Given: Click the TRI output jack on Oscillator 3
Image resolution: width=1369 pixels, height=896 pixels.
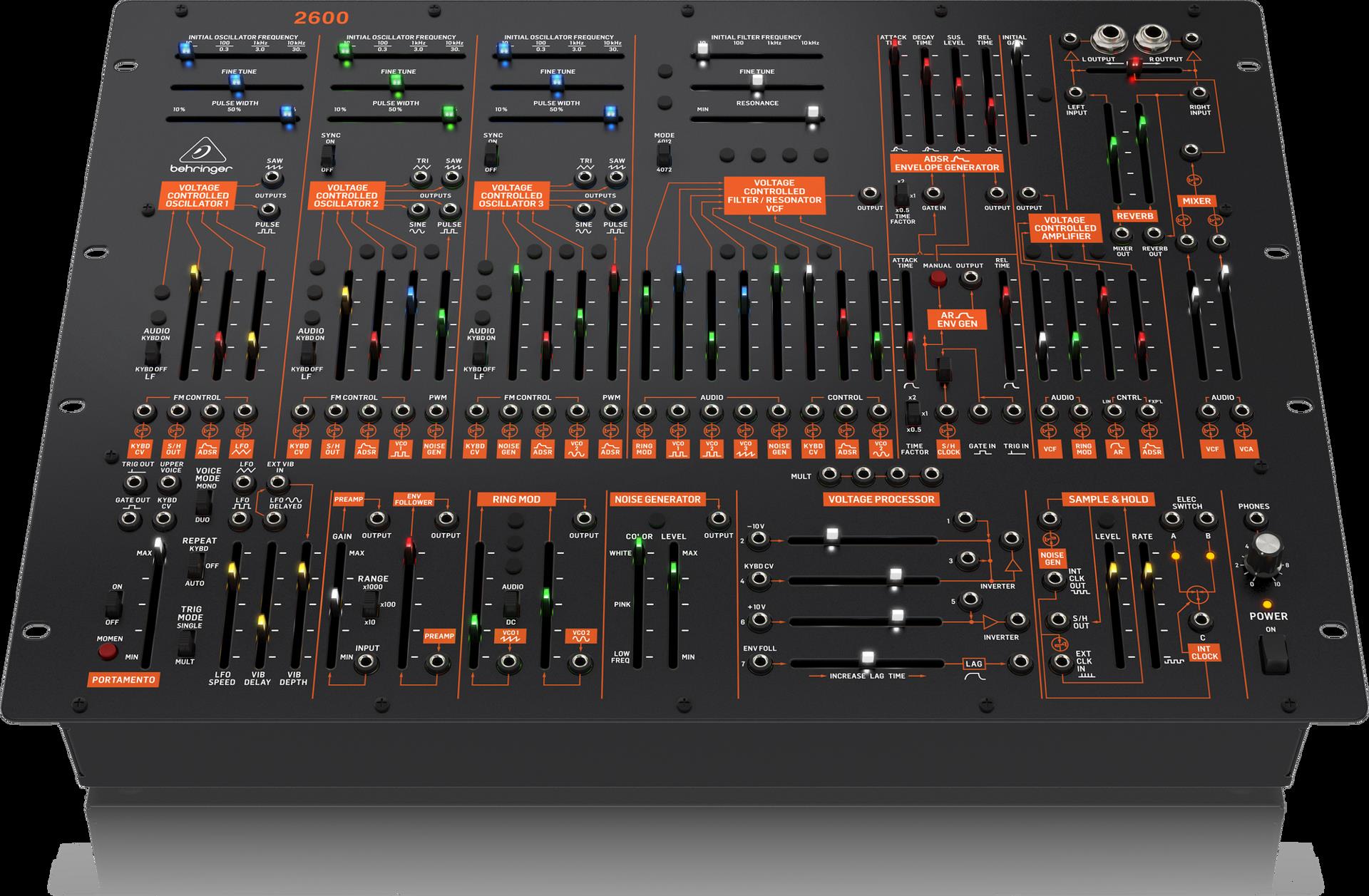Looking at the screenshot, I should coord(586,177).
